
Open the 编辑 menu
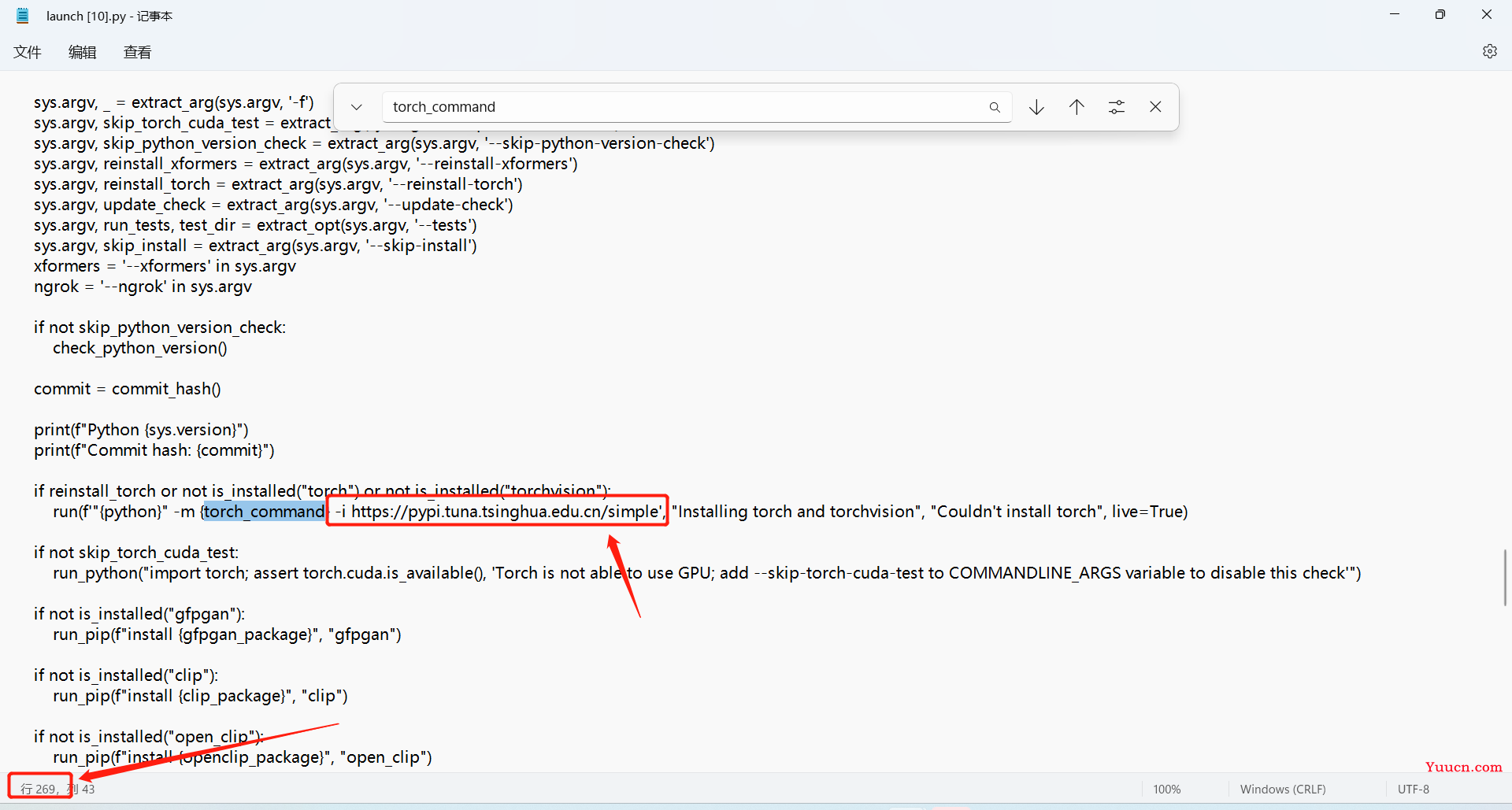coord(83,52)
